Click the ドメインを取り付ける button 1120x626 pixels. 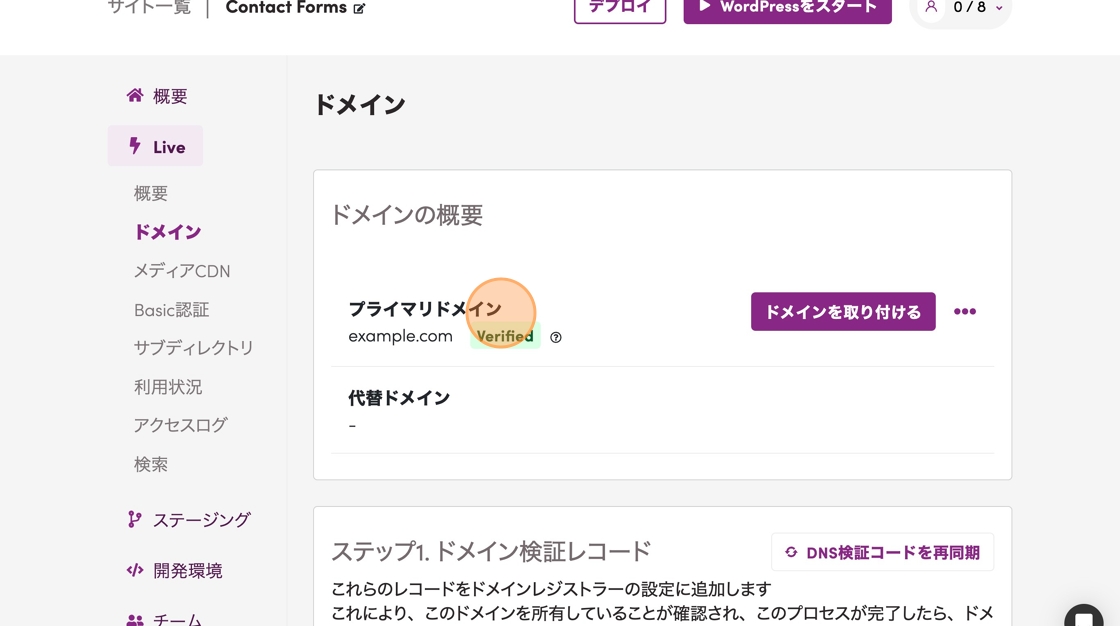(843, 312)
